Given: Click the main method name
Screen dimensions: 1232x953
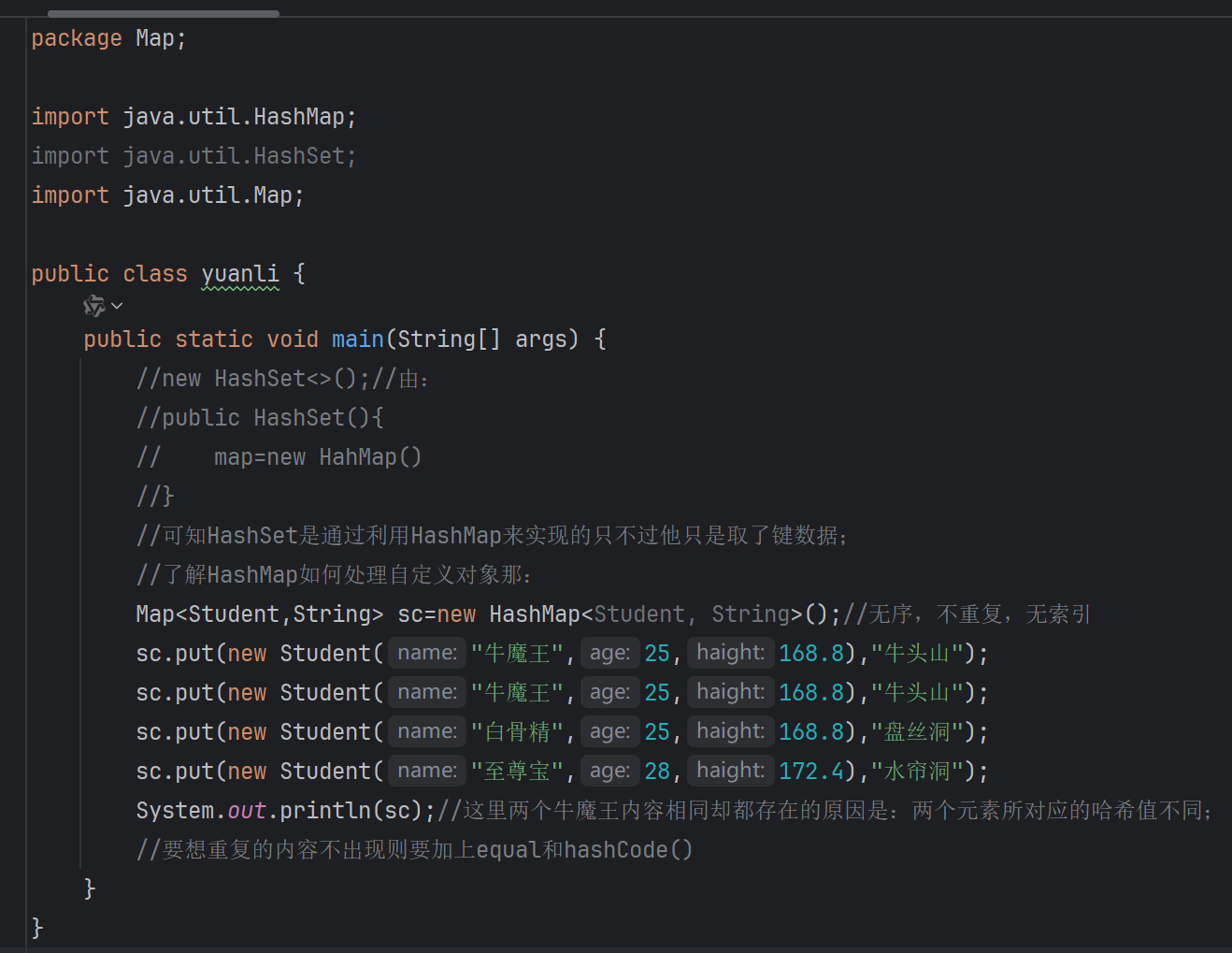Looking at the screenshot, I should coord(358,339).
